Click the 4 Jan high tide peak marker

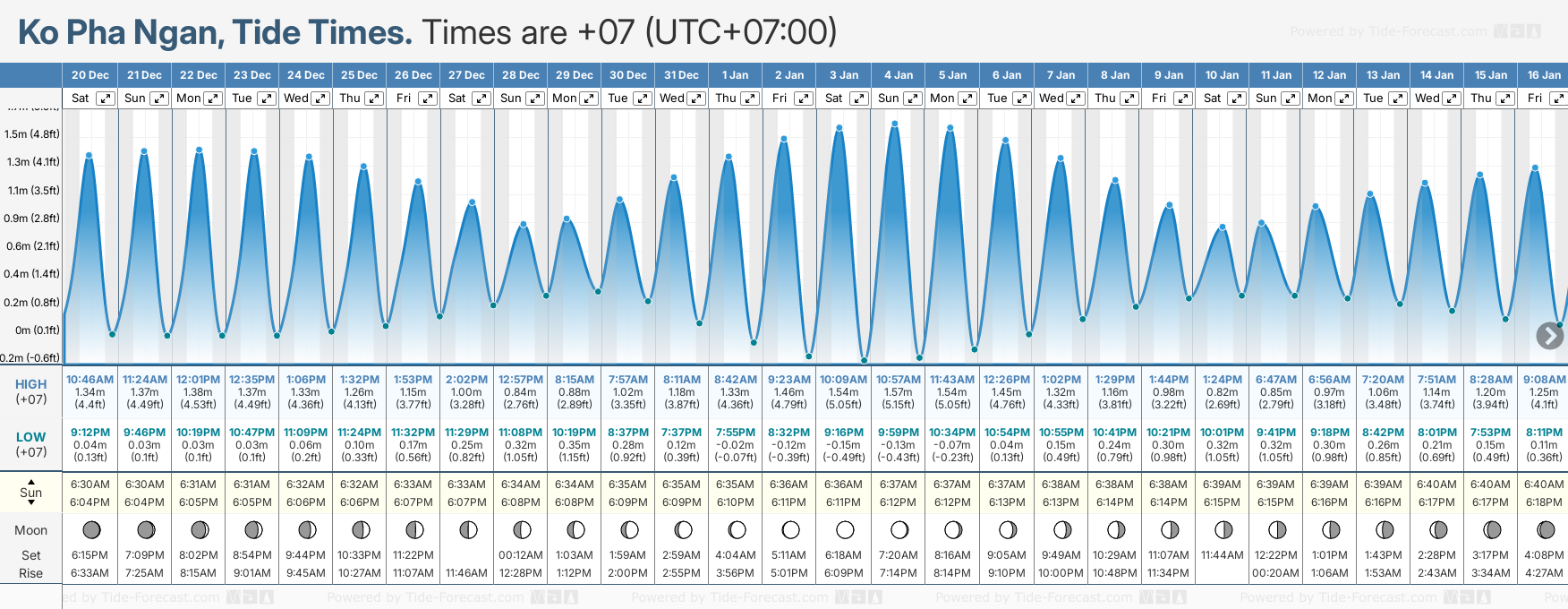[x=895, y=124]
